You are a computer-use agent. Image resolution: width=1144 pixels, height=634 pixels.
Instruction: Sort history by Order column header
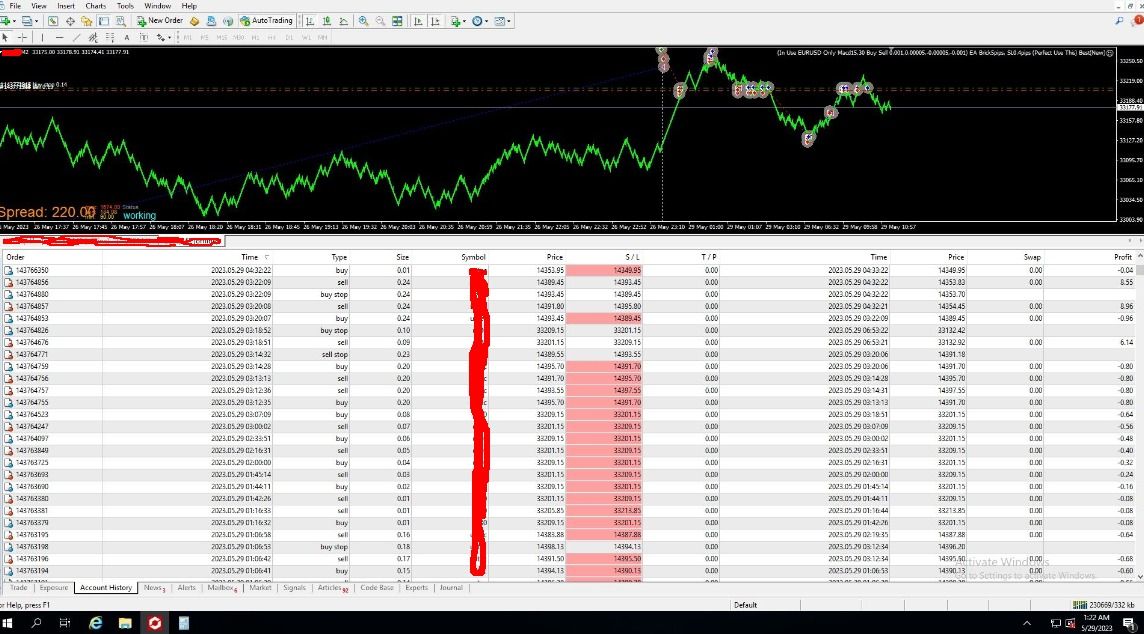tap(15, 258)
